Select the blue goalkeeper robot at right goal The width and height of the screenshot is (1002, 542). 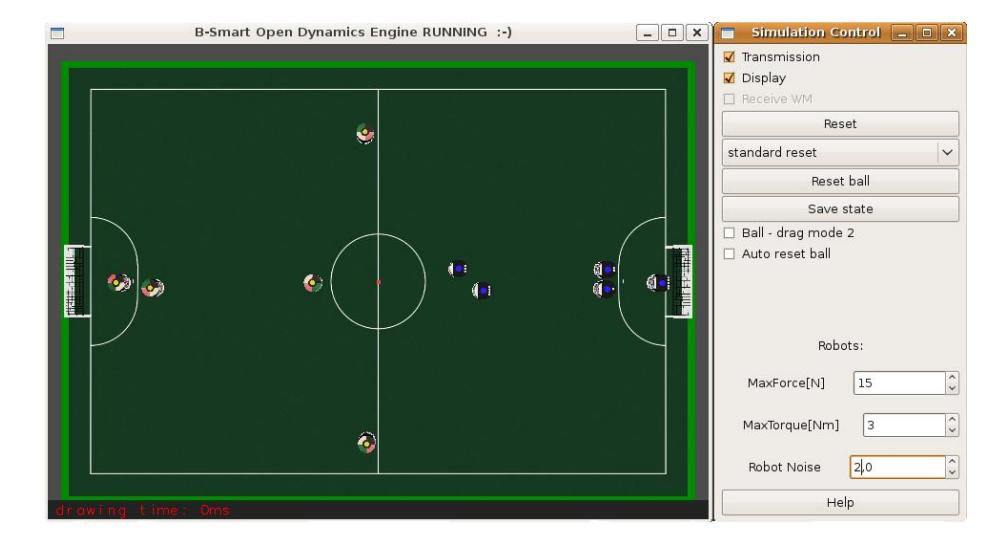point(658,283)
